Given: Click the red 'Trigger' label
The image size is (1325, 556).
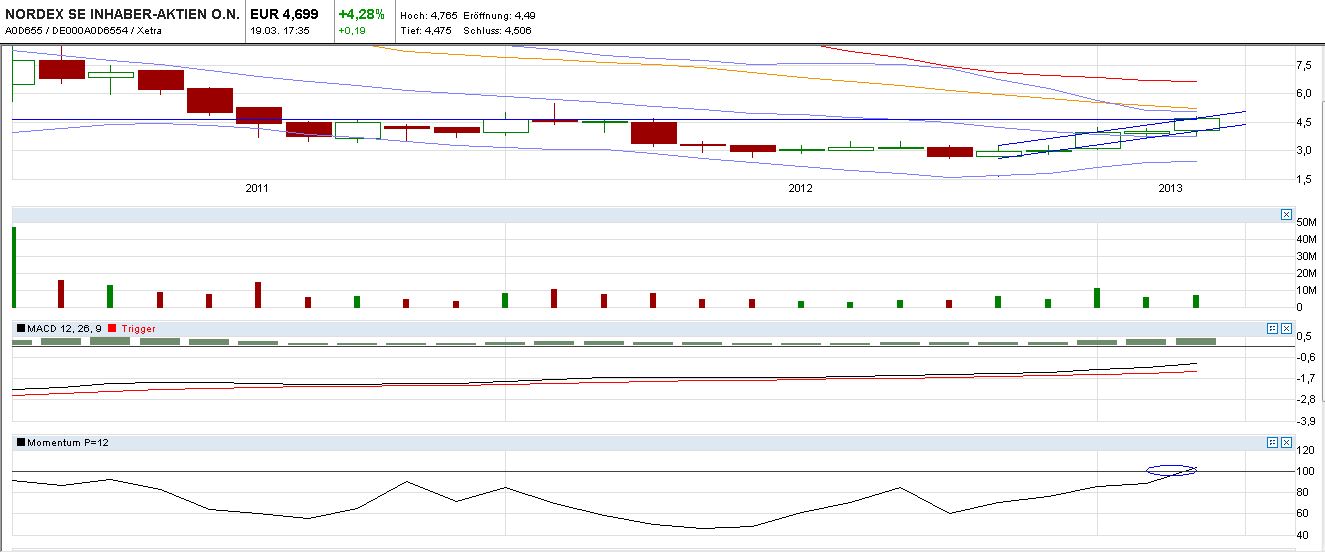Looking at the screenshot, I should 138,328.
